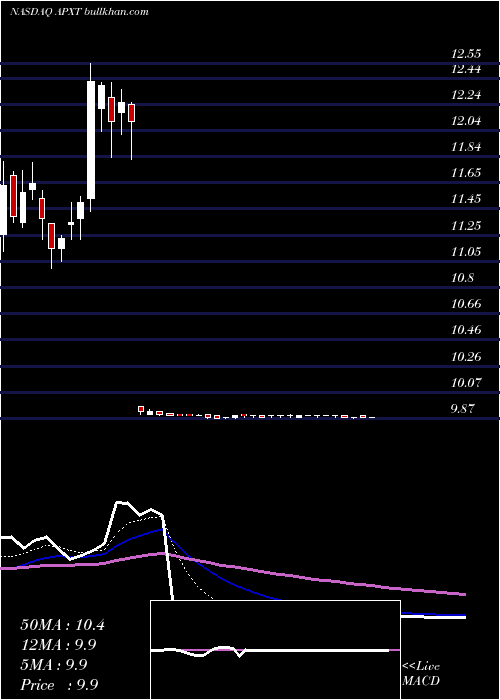Click the Price : 9.9 readout
Viewport: 500px width, 700px height.
[59, 684]
